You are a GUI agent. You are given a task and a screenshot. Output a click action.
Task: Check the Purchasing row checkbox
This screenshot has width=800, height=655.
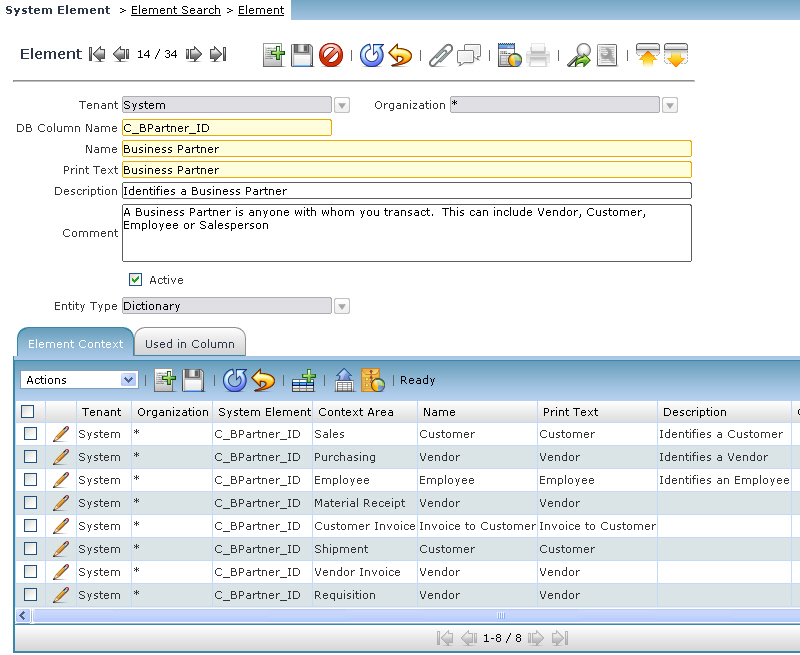tap(30, 457)
